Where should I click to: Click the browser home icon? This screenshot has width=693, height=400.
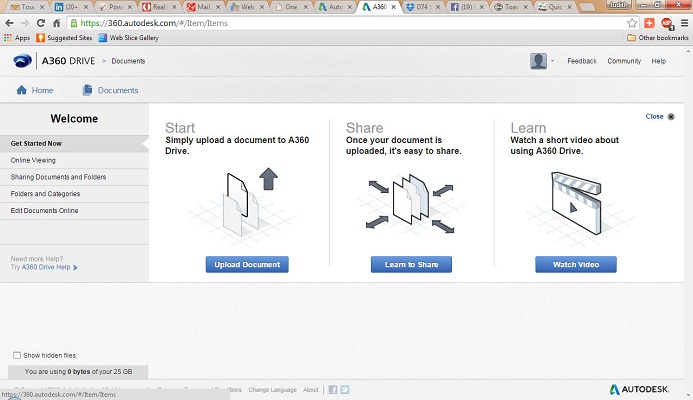[x=57, y=23]
